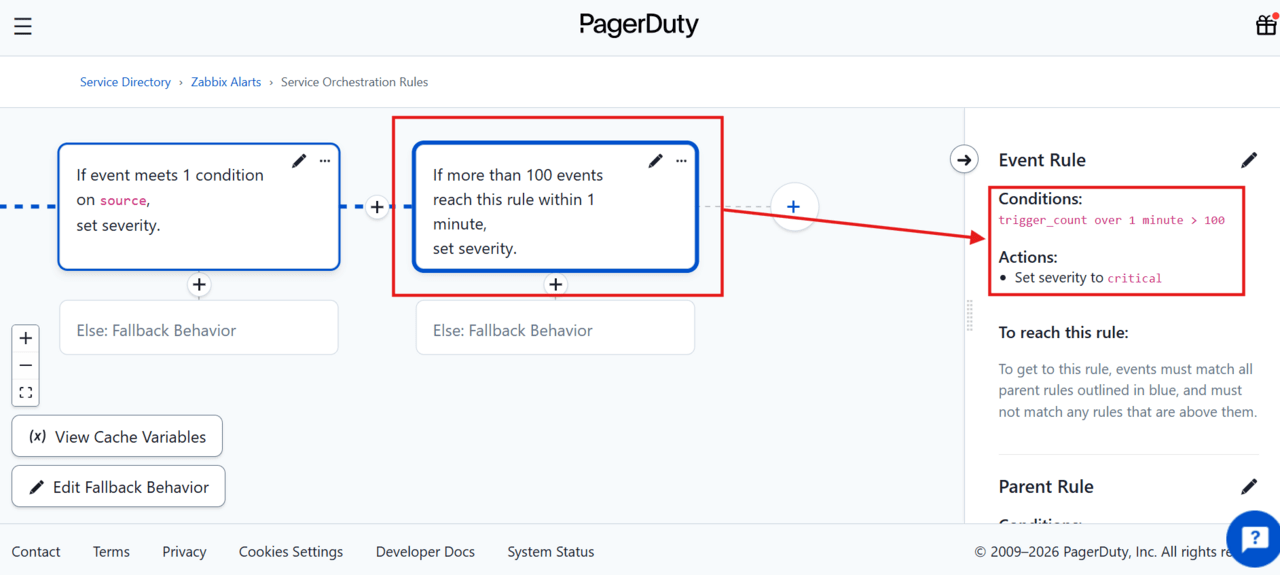Viewport: 1280px width, 575px height.
Task: Zoom in on the rules canvas
Action: point(26,338)
